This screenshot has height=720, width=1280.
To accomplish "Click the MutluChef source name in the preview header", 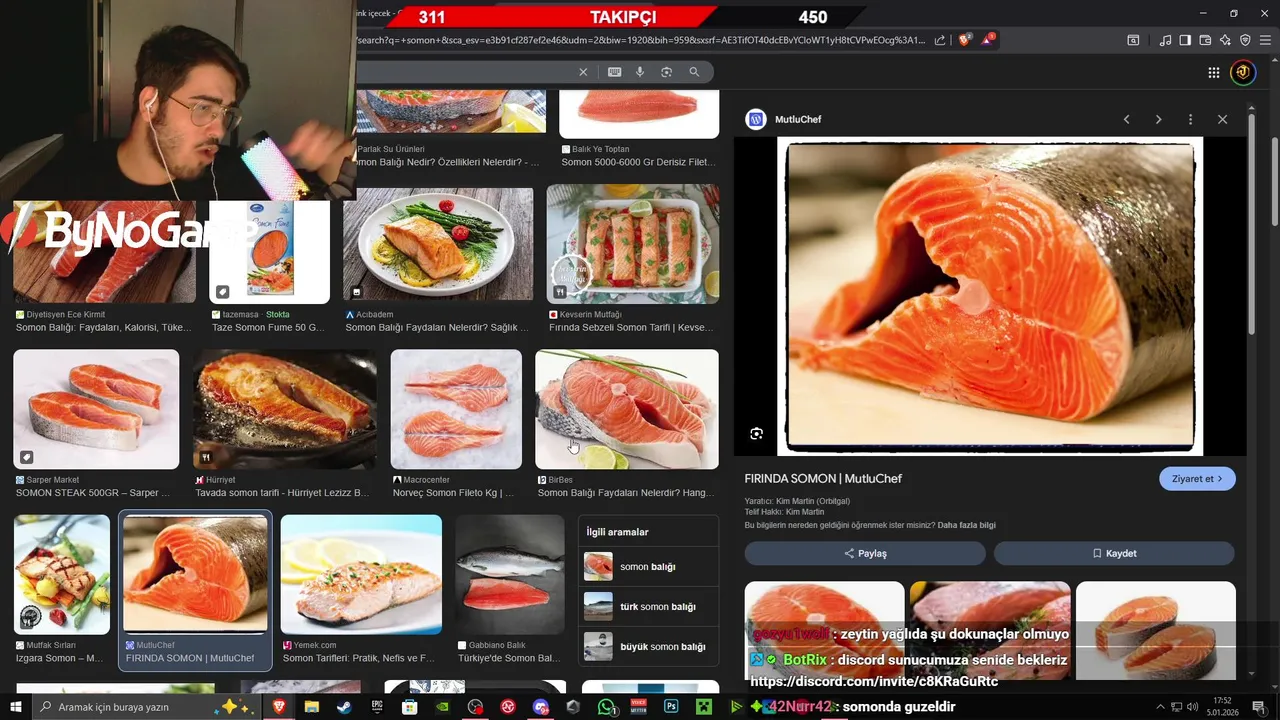I will [x=798, y=119].
